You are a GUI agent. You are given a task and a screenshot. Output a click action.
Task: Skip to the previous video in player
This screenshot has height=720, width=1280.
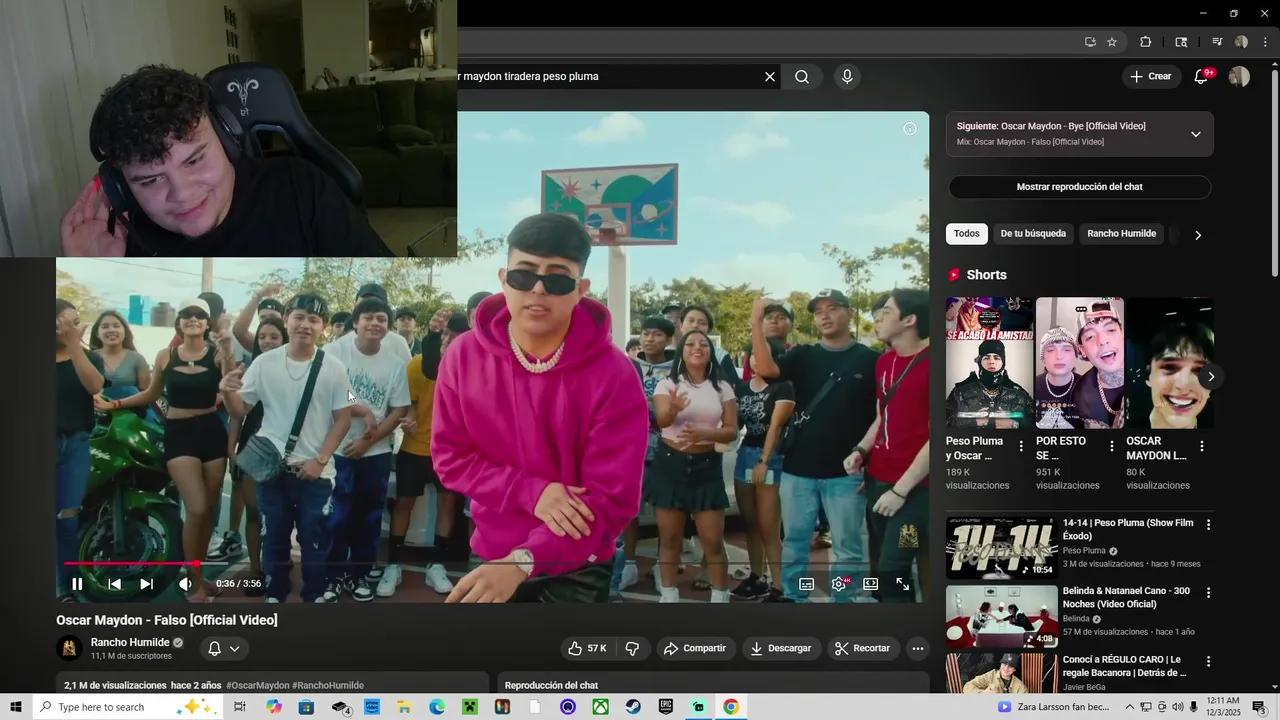point(114,584)
